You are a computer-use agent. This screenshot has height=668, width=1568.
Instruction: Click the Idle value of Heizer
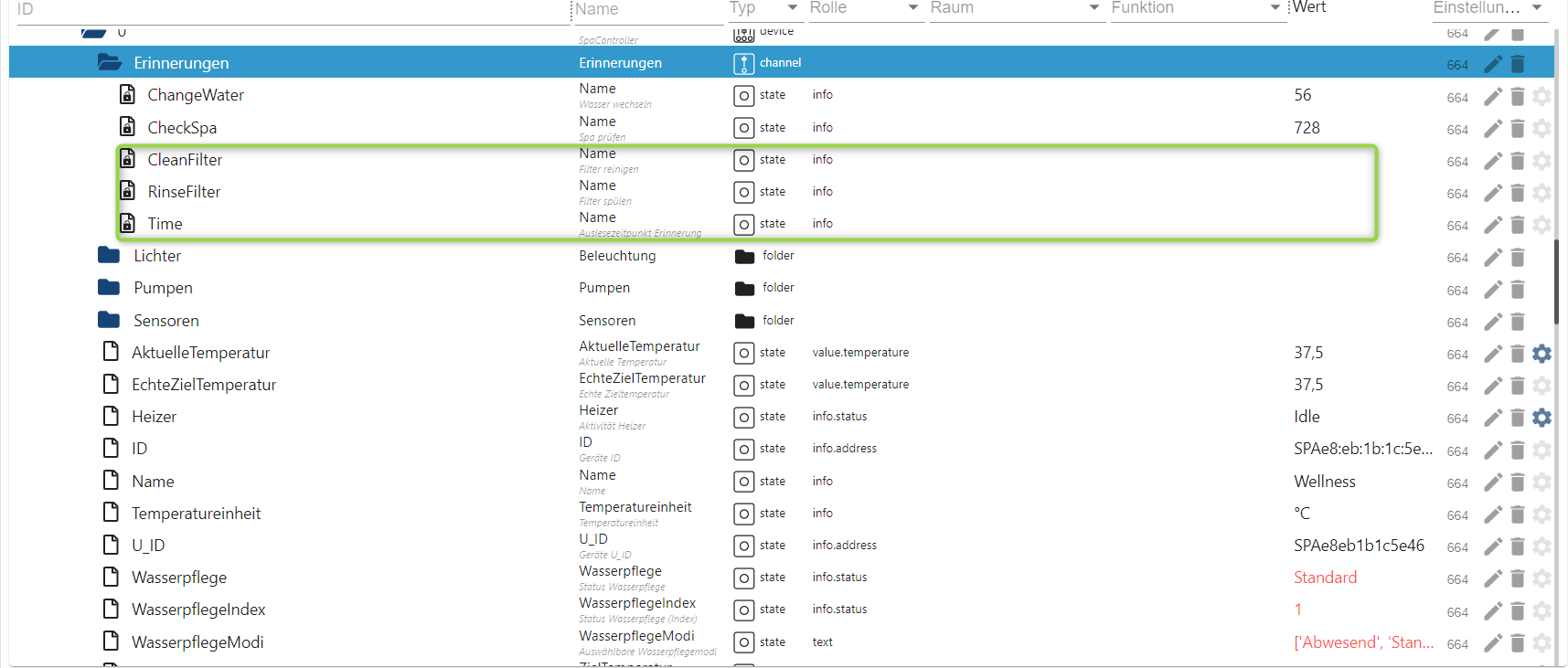(x=1307, y=417)
